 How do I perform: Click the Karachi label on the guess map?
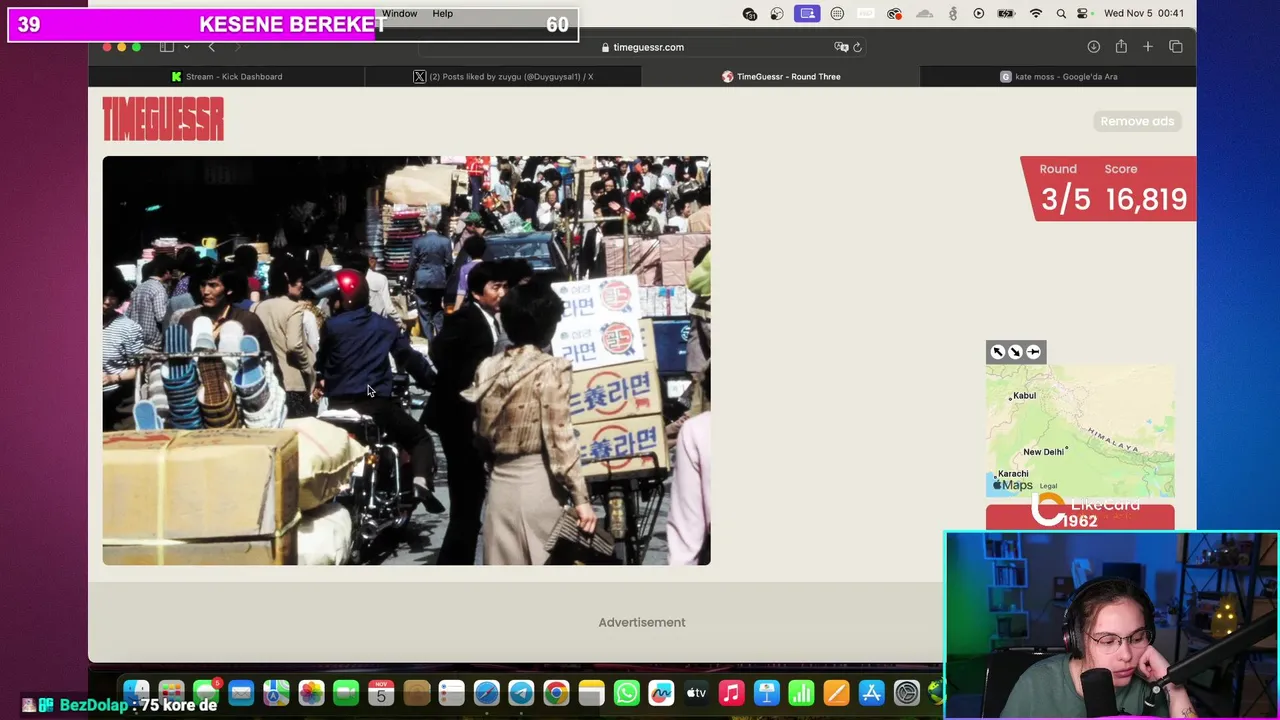pos(1013,473)
